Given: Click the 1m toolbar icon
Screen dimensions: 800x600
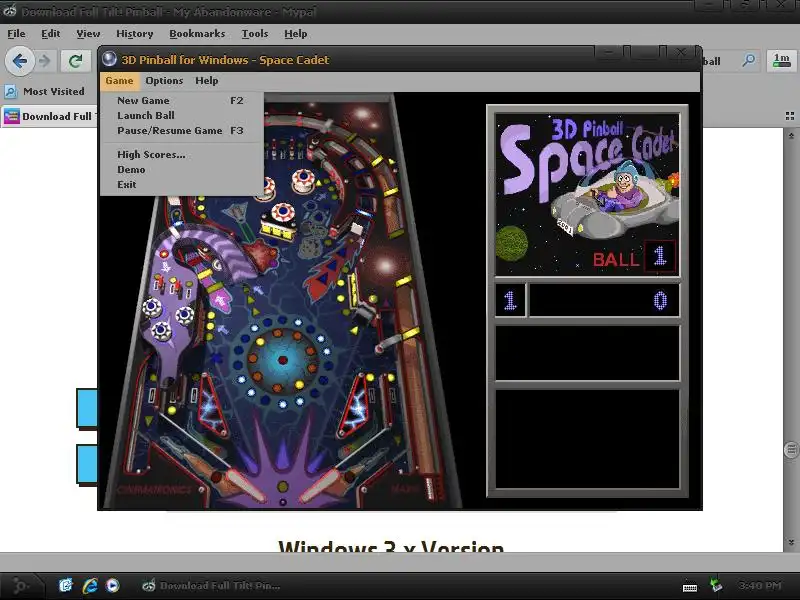Looking at the screenshot, I should point(782,61).
